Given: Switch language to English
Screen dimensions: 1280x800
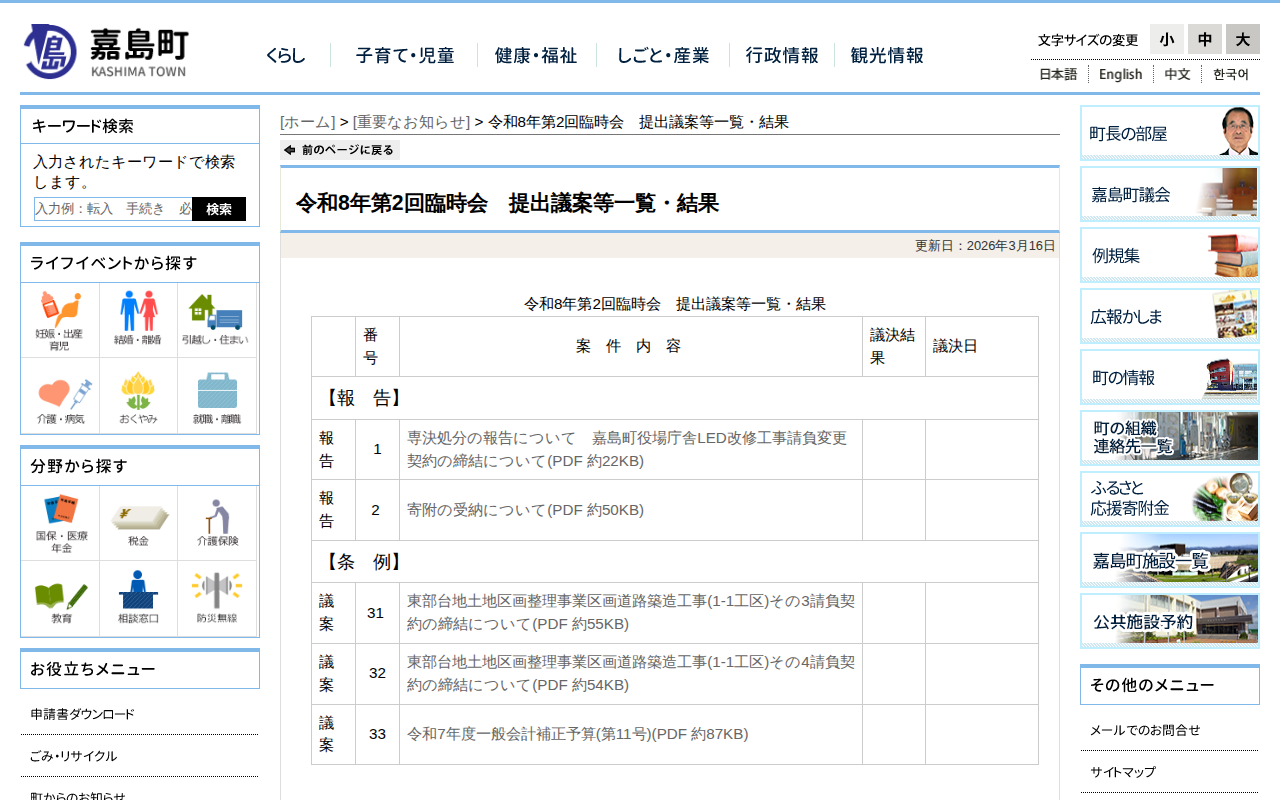Looking at the screenshot, I should pyautogui.click(x=1120, y=74).
